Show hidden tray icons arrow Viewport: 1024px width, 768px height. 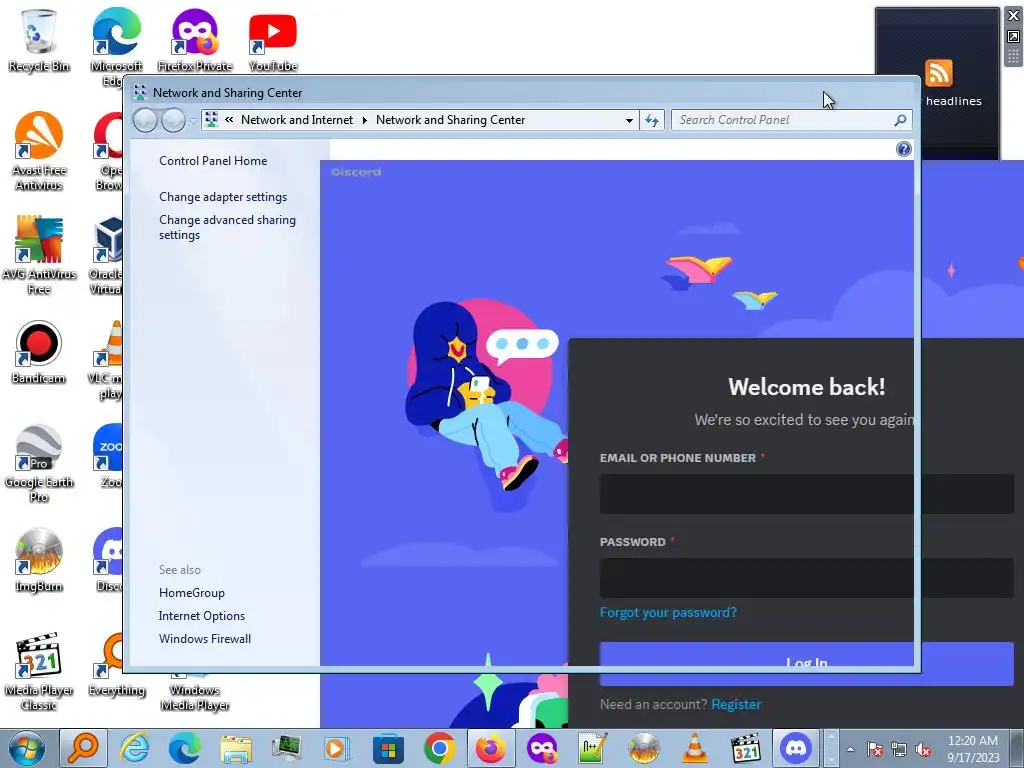coord(850,749)
